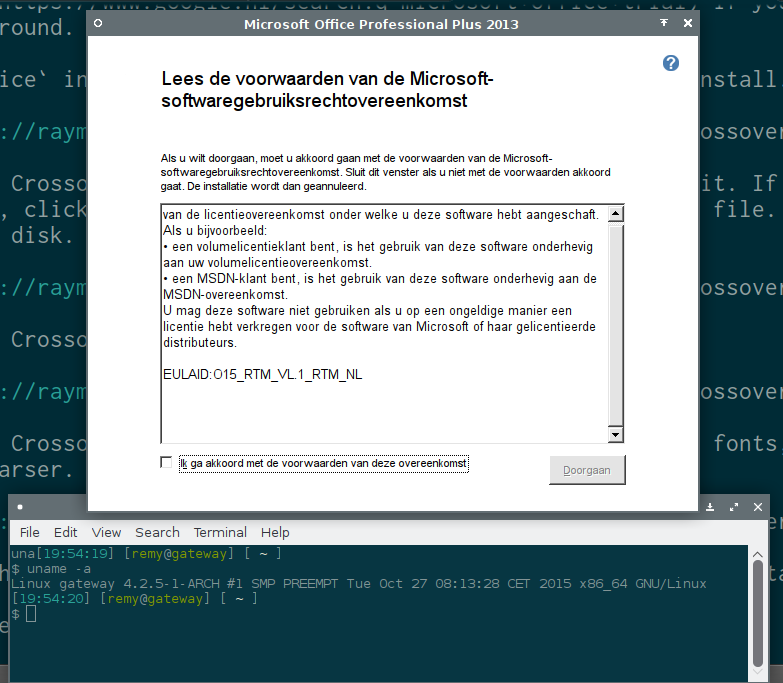Open the File menu in terminal
The height and width of the screenshot is (683, 783).
29,532
